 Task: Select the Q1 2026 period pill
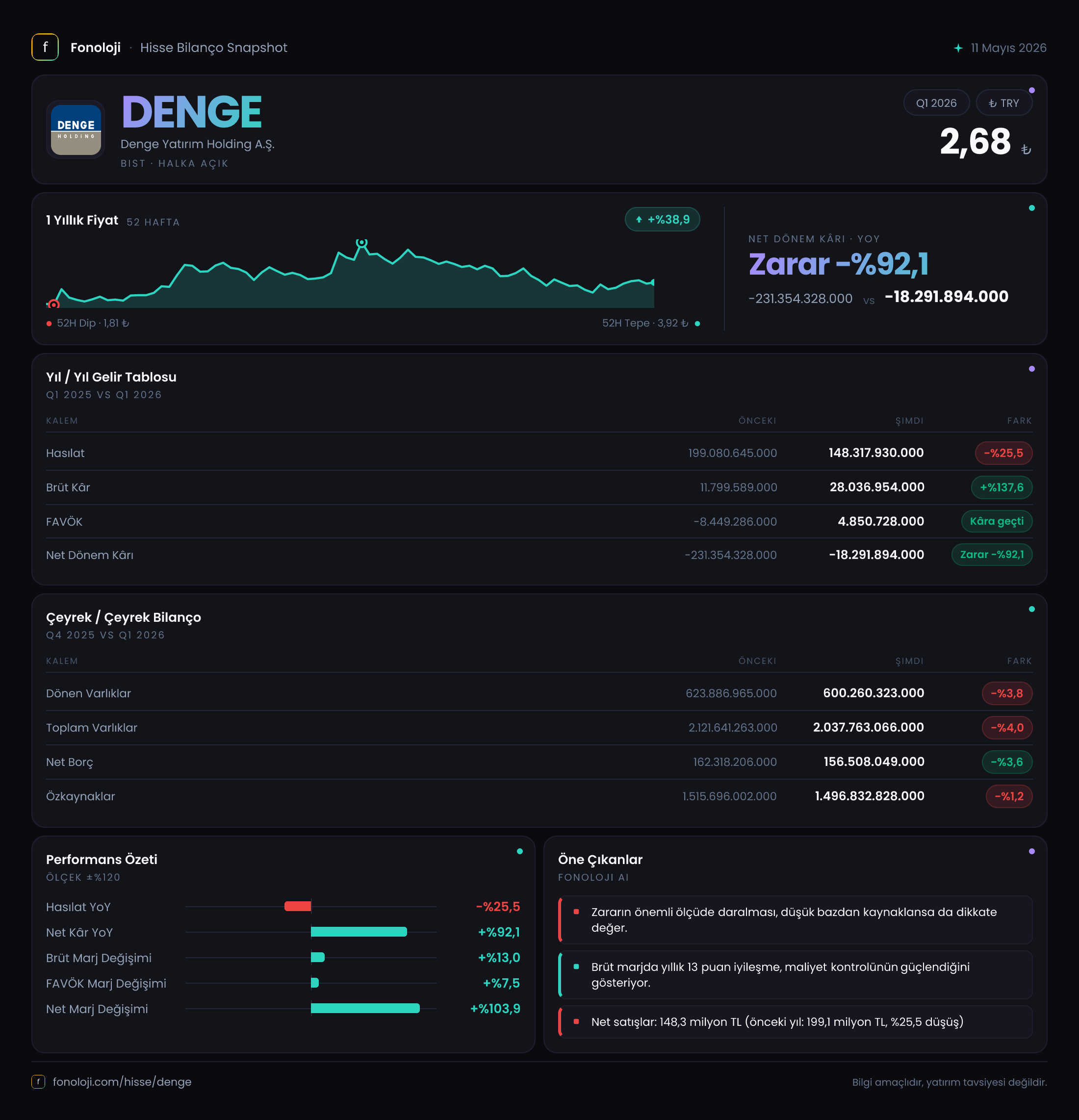[936, 103]
